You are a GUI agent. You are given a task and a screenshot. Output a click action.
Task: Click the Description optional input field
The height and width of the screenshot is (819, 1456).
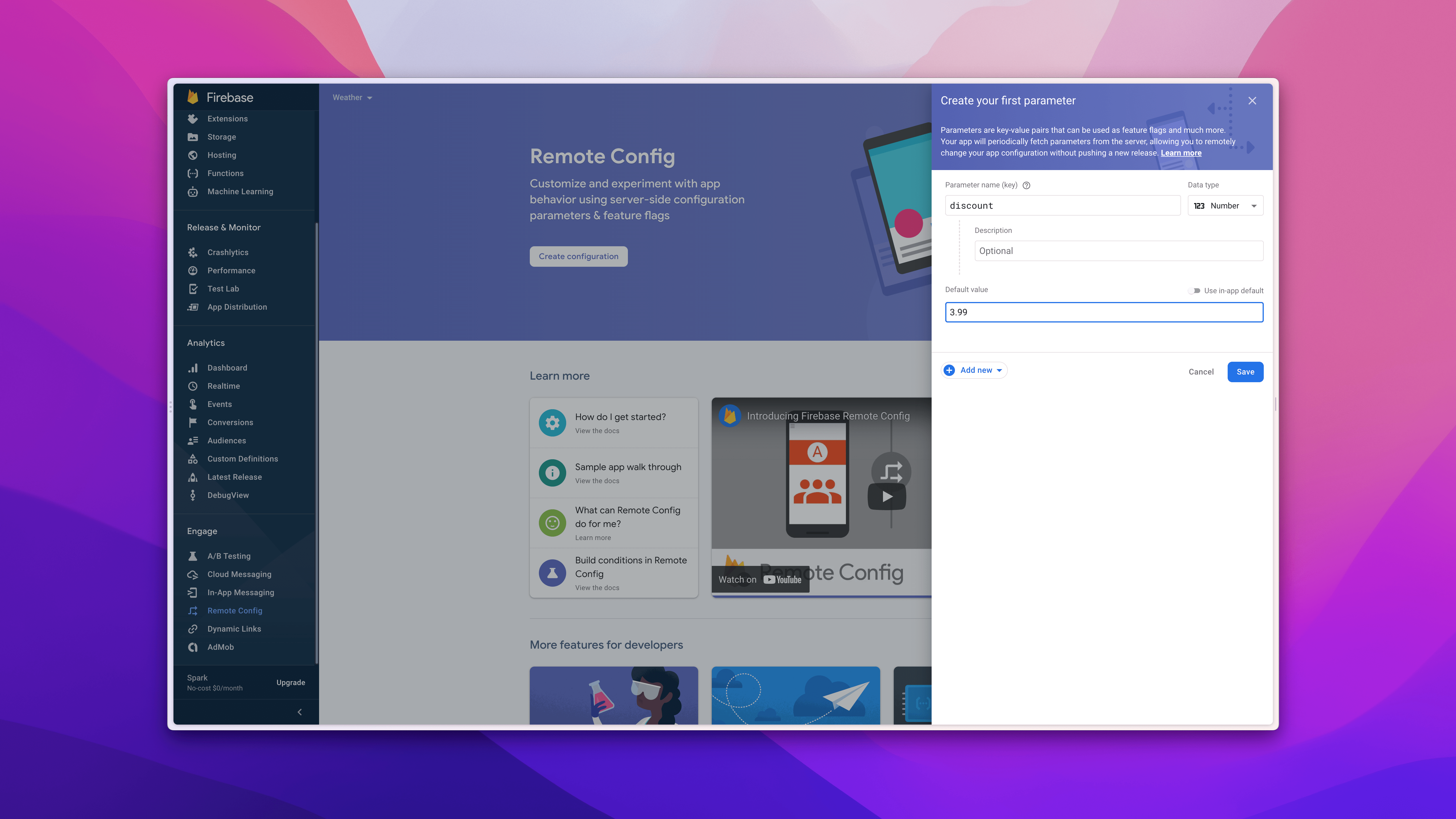(x=1118, y=251)
